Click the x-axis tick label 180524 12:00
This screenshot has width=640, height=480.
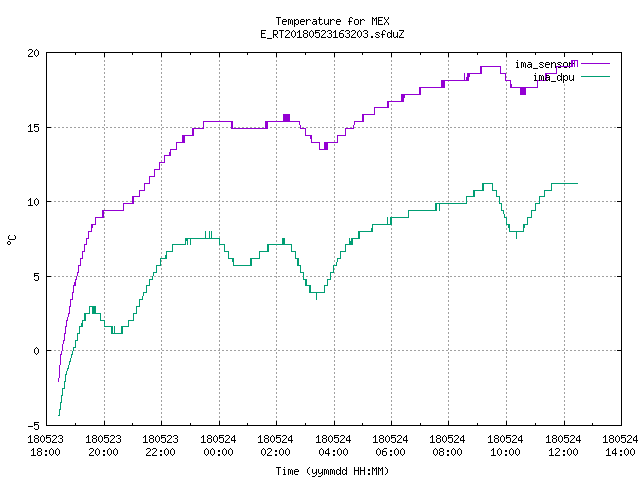(x=564, y=446)
